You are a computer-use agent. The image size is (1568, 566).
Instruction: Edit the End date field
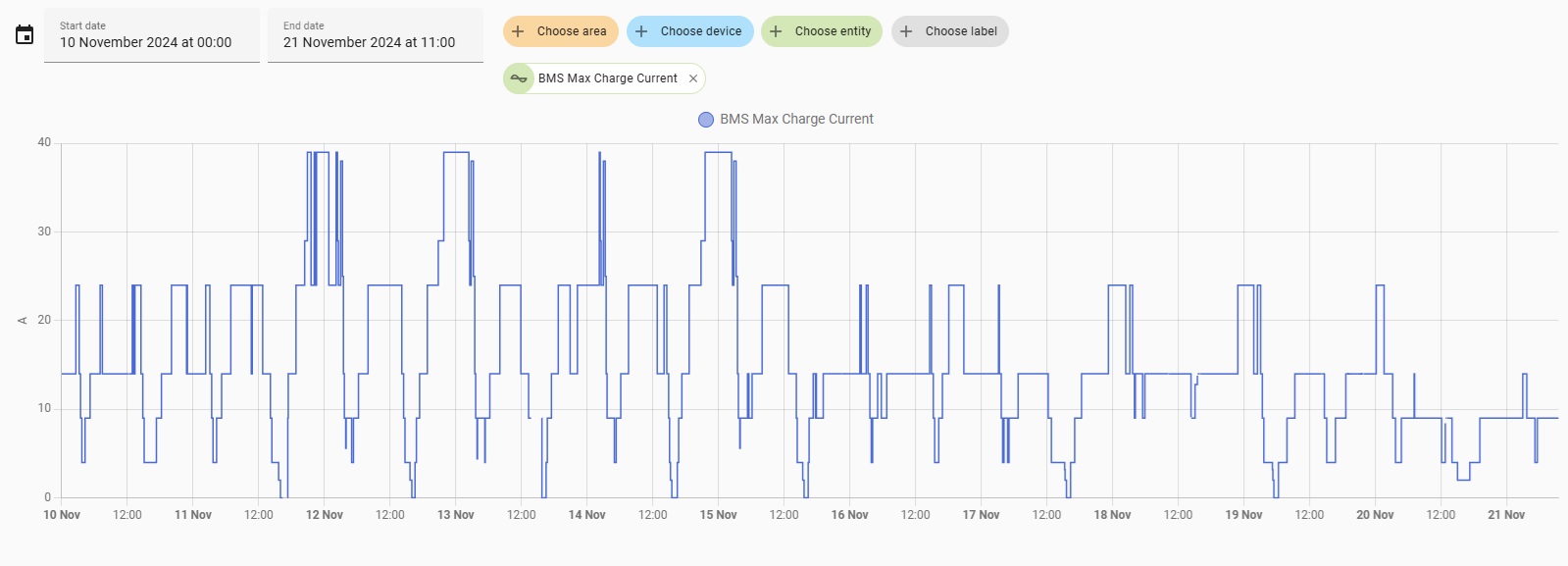point(376,35)
